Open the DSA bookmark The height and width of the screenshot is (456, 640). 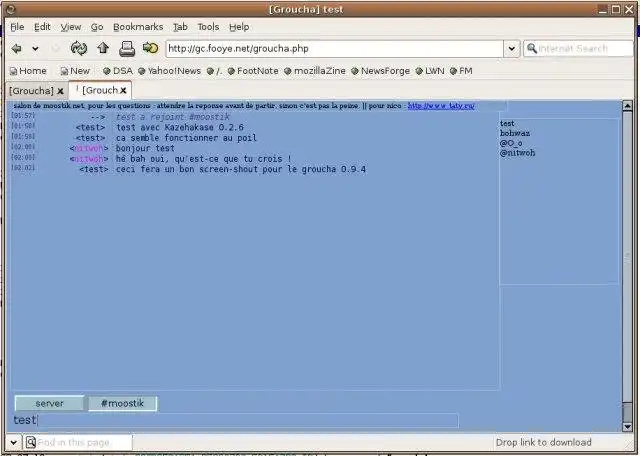[x=118, y=71]
